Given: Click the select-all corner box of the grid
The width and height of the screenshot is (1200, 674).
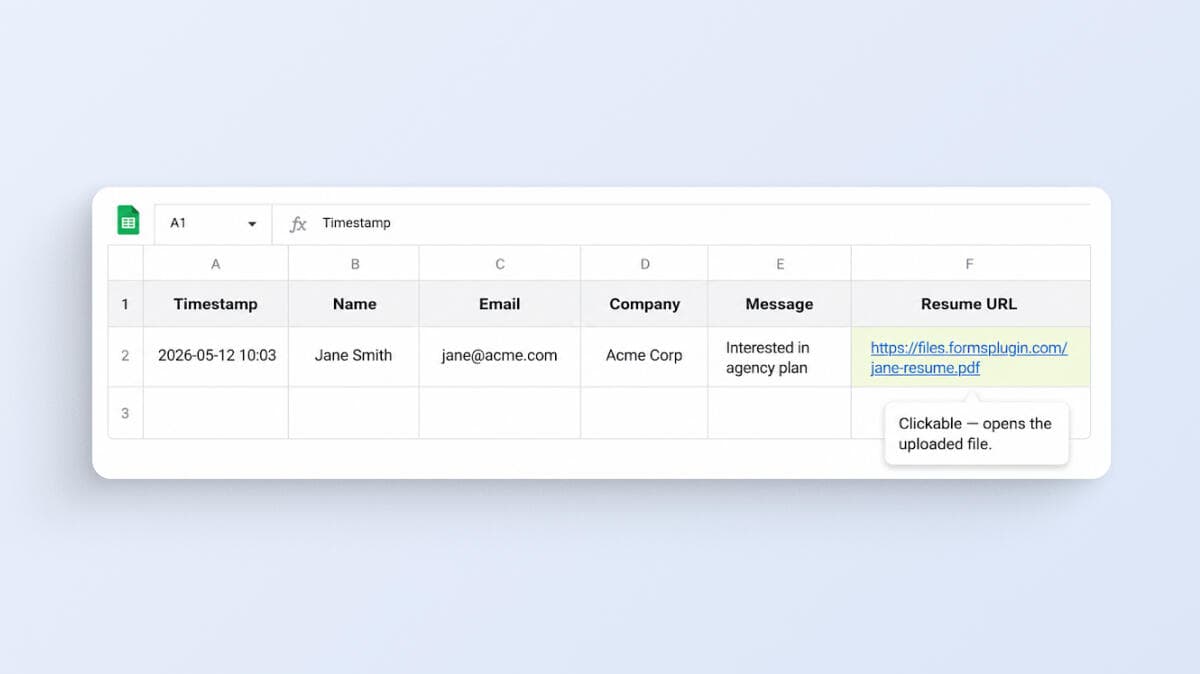Looking at the screenshot, I should point(125,264).
